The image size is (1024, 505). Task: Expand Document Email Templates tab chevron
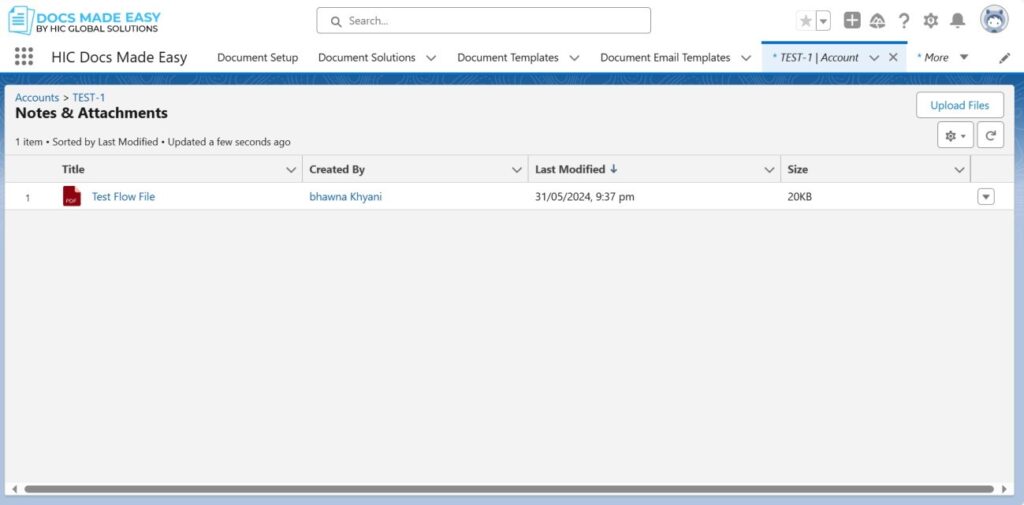746,58
